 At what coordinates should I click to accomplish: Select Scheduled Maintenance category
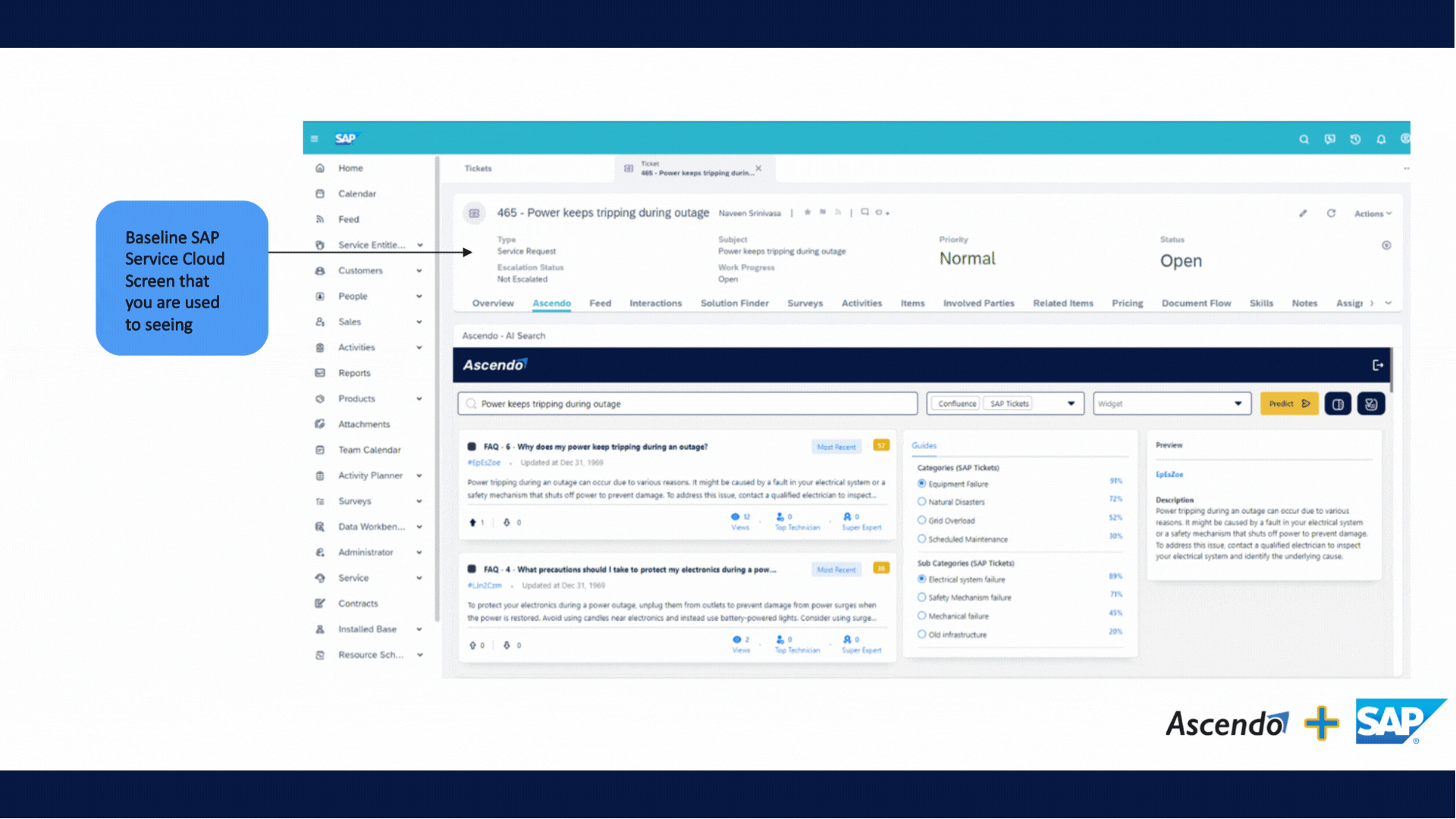point(921,539)
